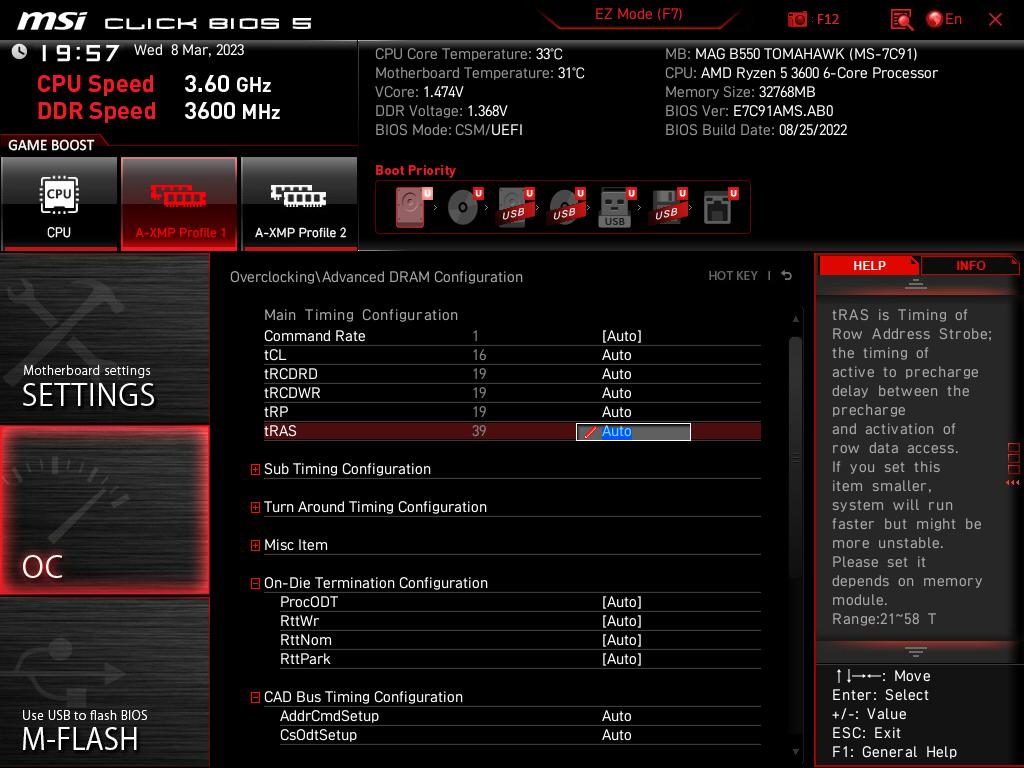Expand the Misc Item section
Image resolution: width=1024 pixels, height=768 pixels.
(255, 545)
